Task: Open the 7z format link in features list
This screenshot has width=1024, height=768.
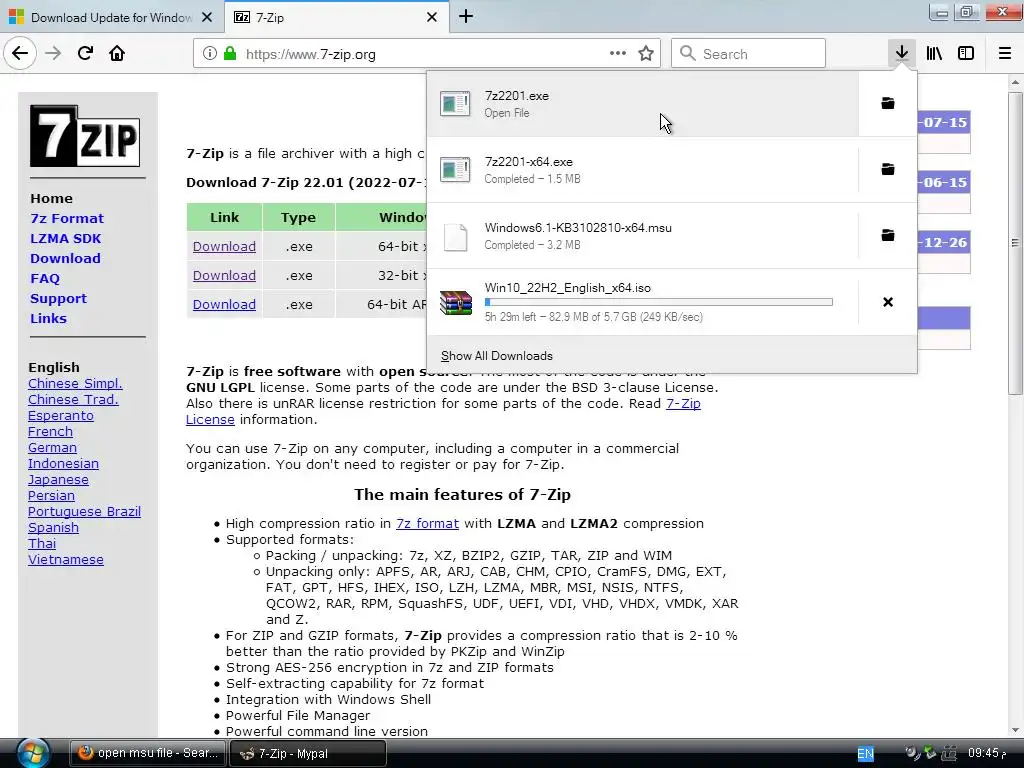Action: coord(427,523)
